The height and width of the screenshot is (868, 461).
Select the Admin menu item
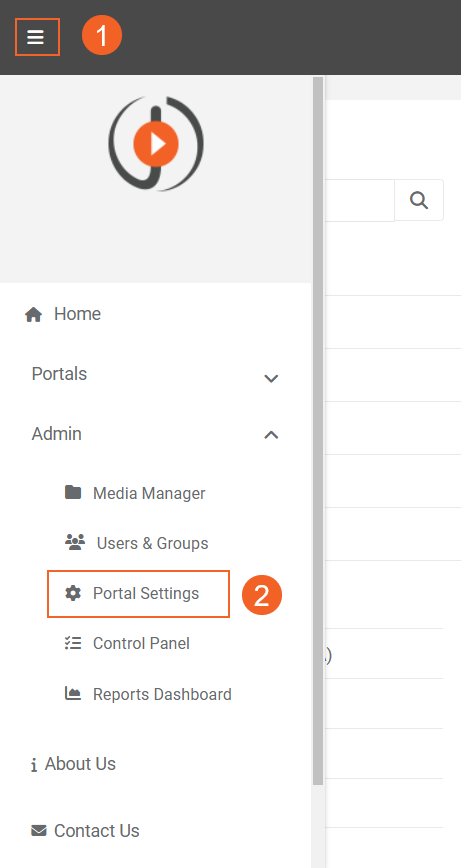pos(56,433)
